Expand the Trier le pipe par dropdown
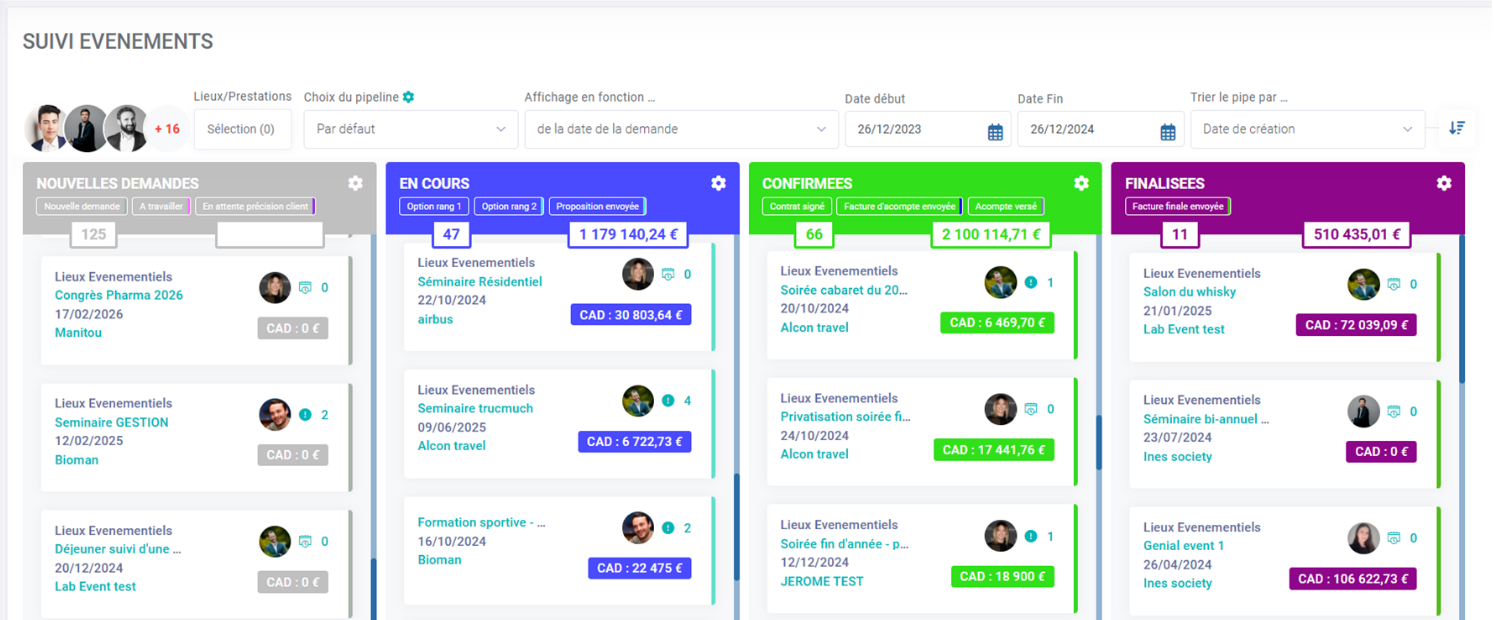Screen dimensions: 1494x620 [1307, 129]
